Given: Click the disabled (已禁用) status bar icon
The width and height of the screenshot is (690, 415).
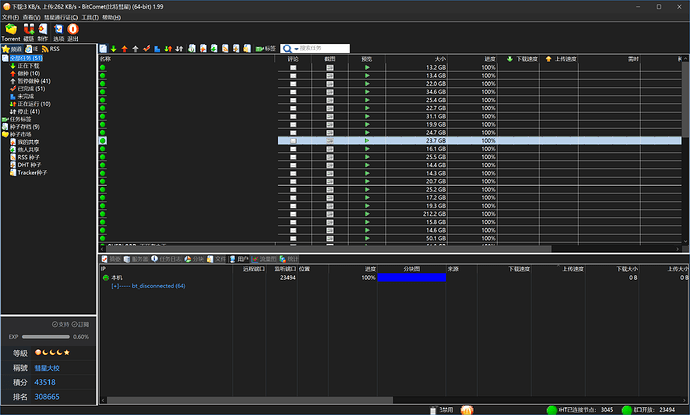Looking at the screenshot, I should pyautogui.click(x=433, y=410).
